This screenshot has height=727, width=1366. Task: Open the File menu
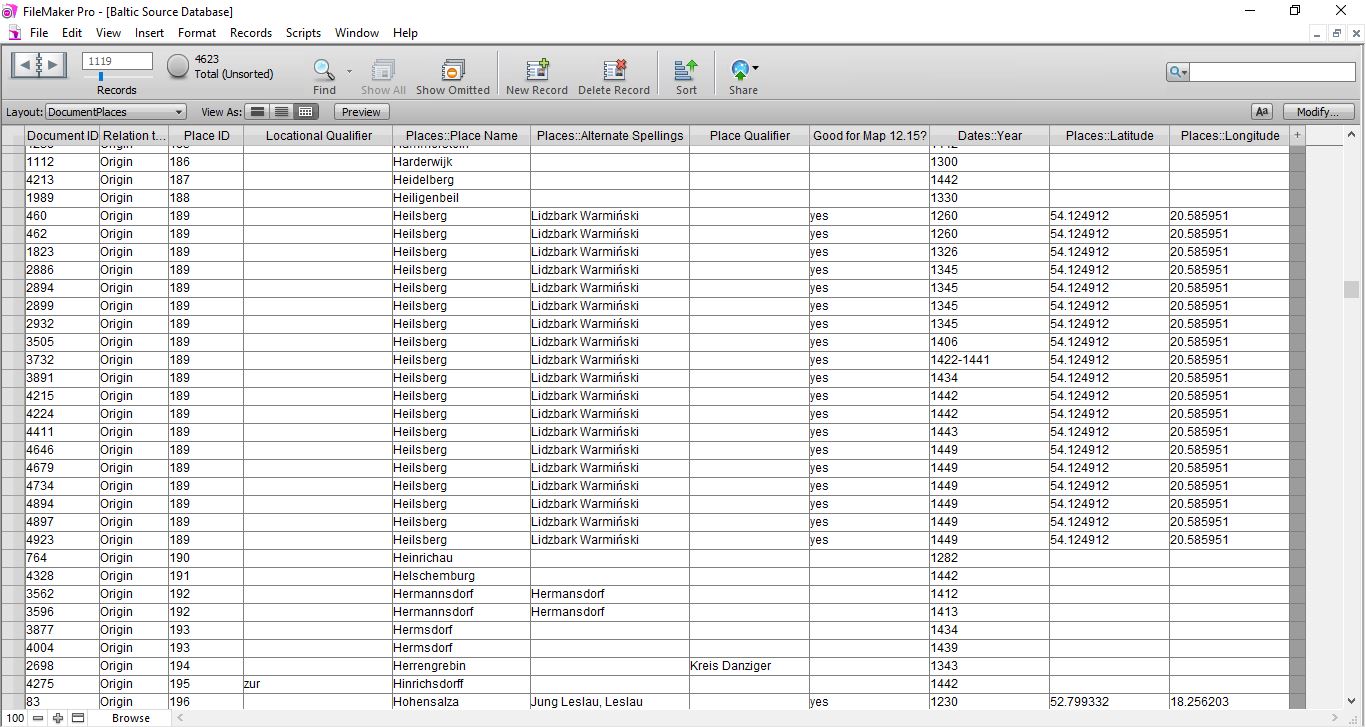tap(39, 33)
